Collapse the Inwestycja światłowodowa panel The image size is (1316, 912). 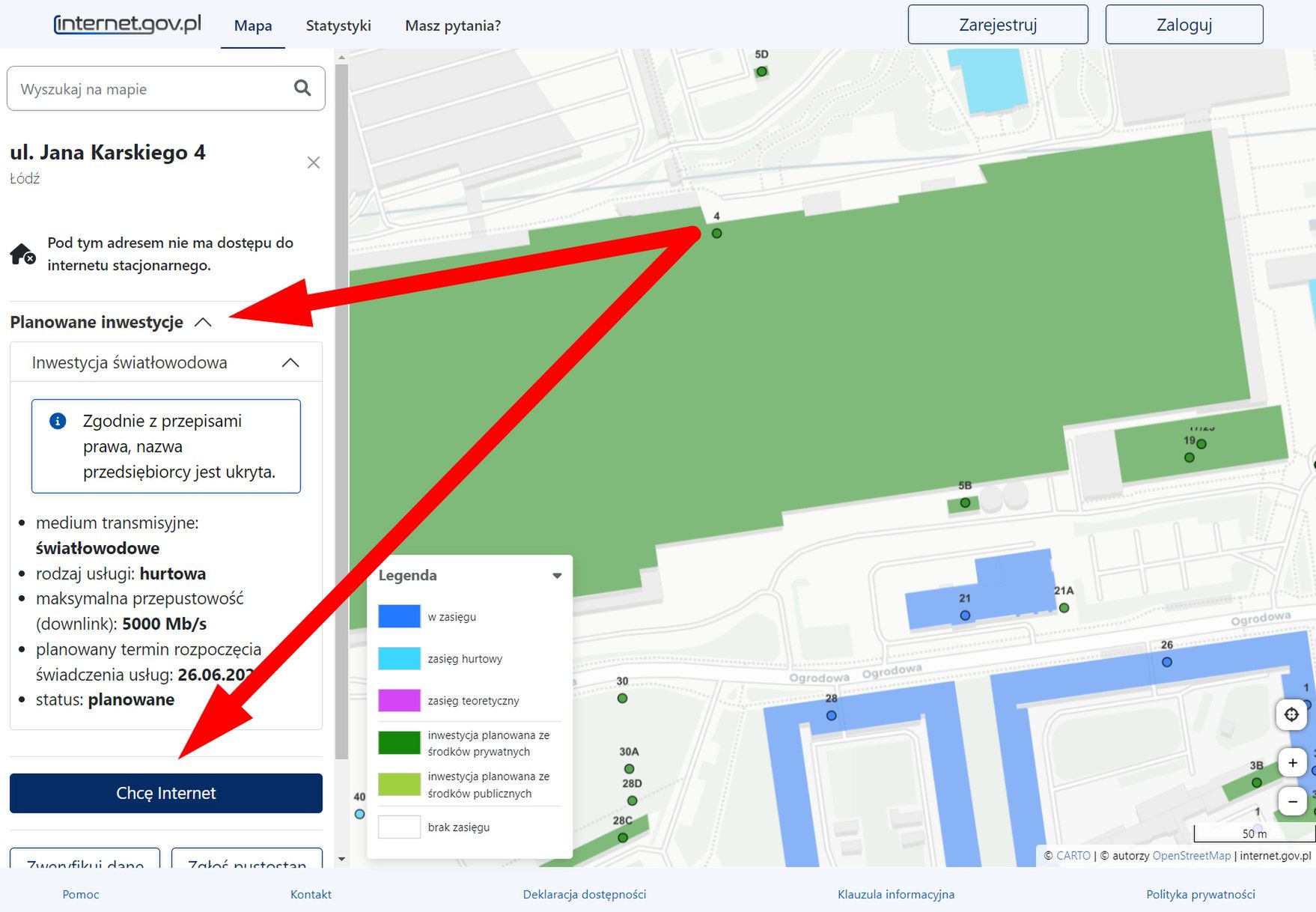coord(290,362)
